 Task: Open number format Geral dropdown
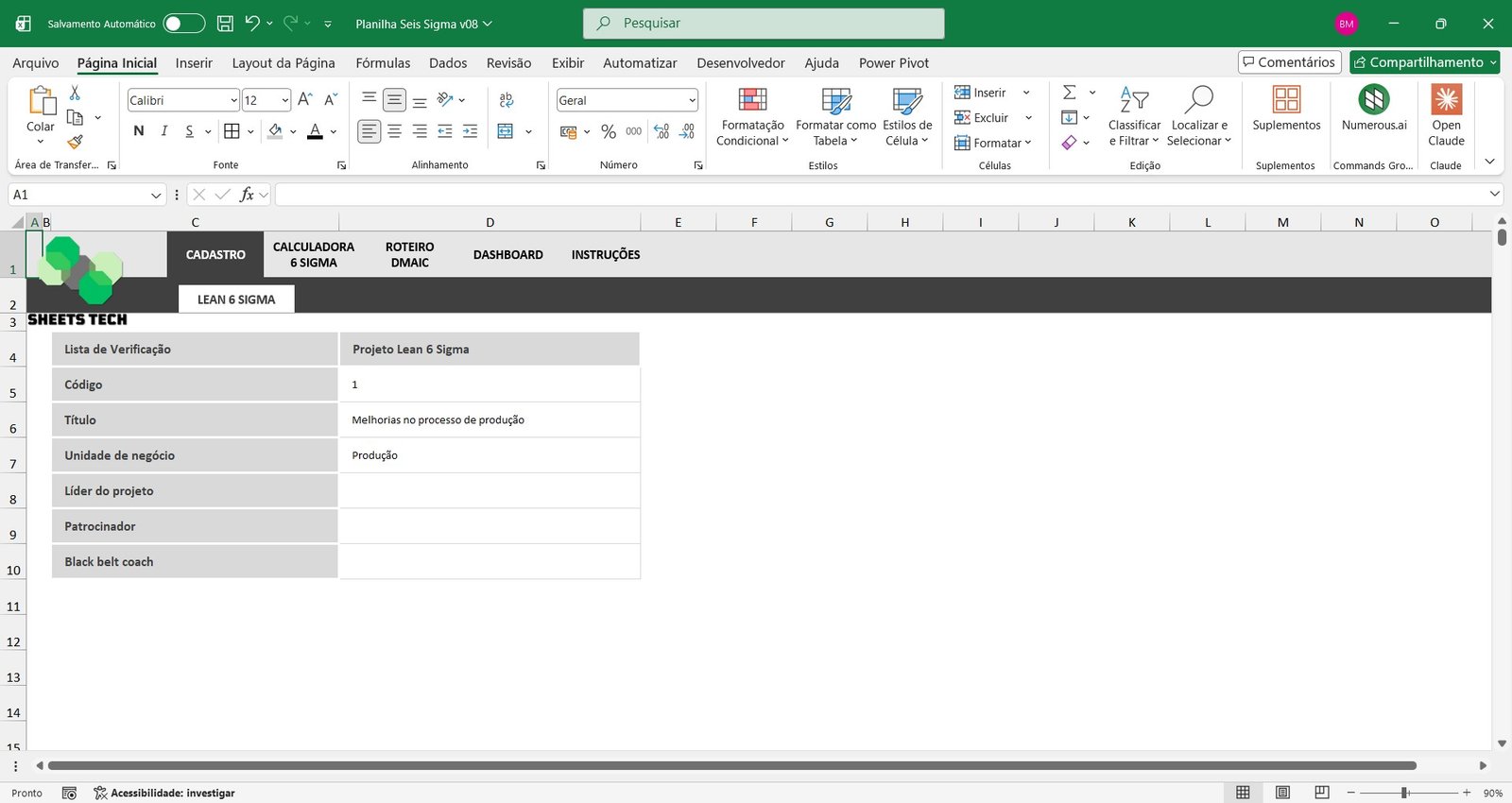coord(692,100)
